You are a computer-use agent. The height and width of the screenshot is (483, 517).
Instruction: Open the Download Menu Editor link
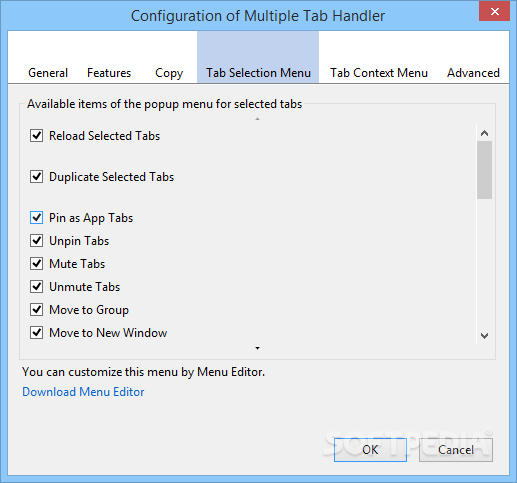tap(83, 392)
